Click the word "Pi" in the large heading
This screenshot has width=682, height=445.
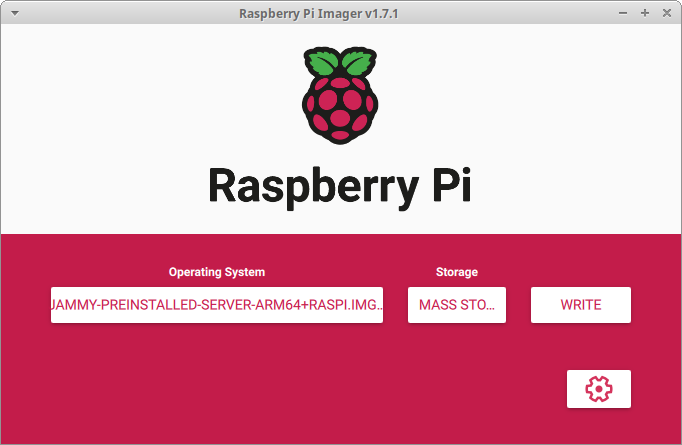(x=445, y=186)
